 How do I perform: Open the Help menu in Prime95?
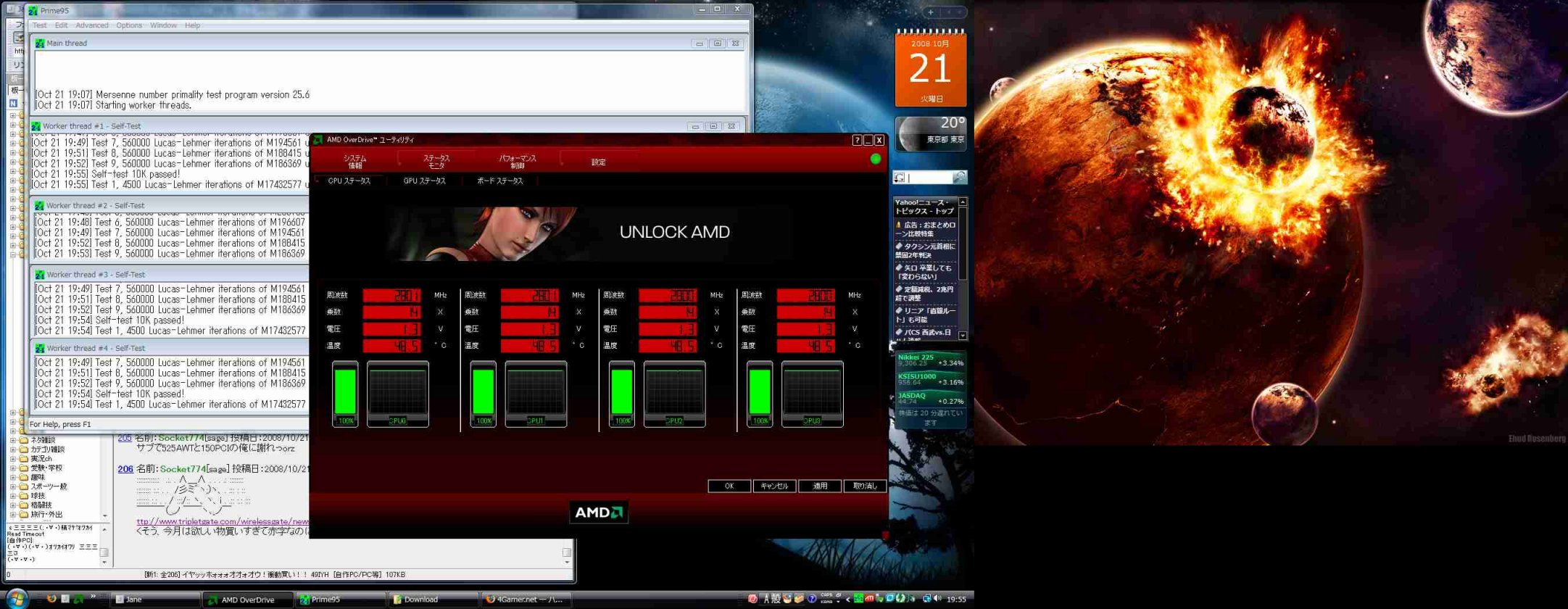(x=192, y=25)
